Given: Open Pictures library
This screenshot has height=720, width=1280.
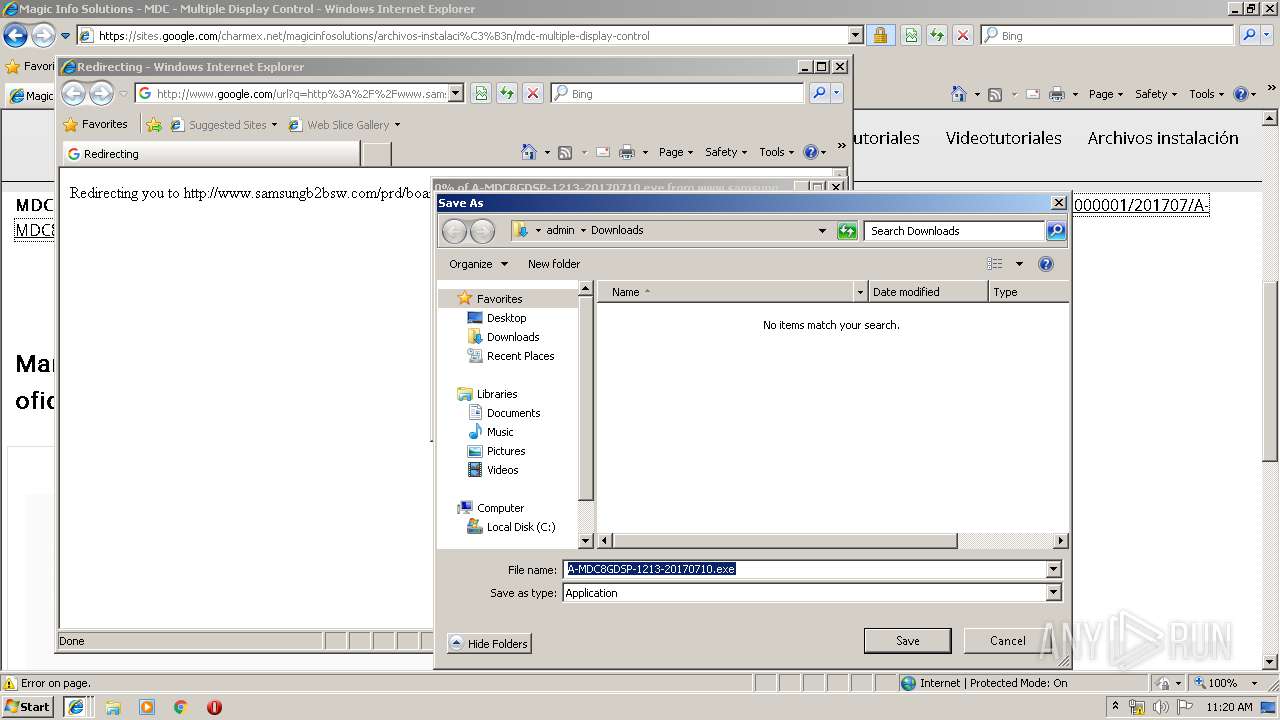Looking at the screenshot, I should (x=506, y=451).
